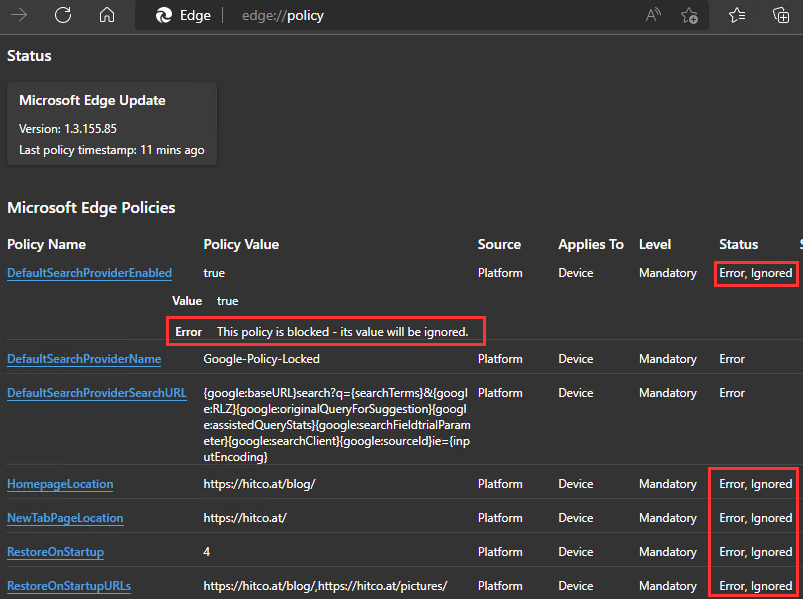Click the Device cell in the NewTabPageLocation row
The height and width of the screenshot is (599, 803).
pyautogui.click(x=576, y=518)
